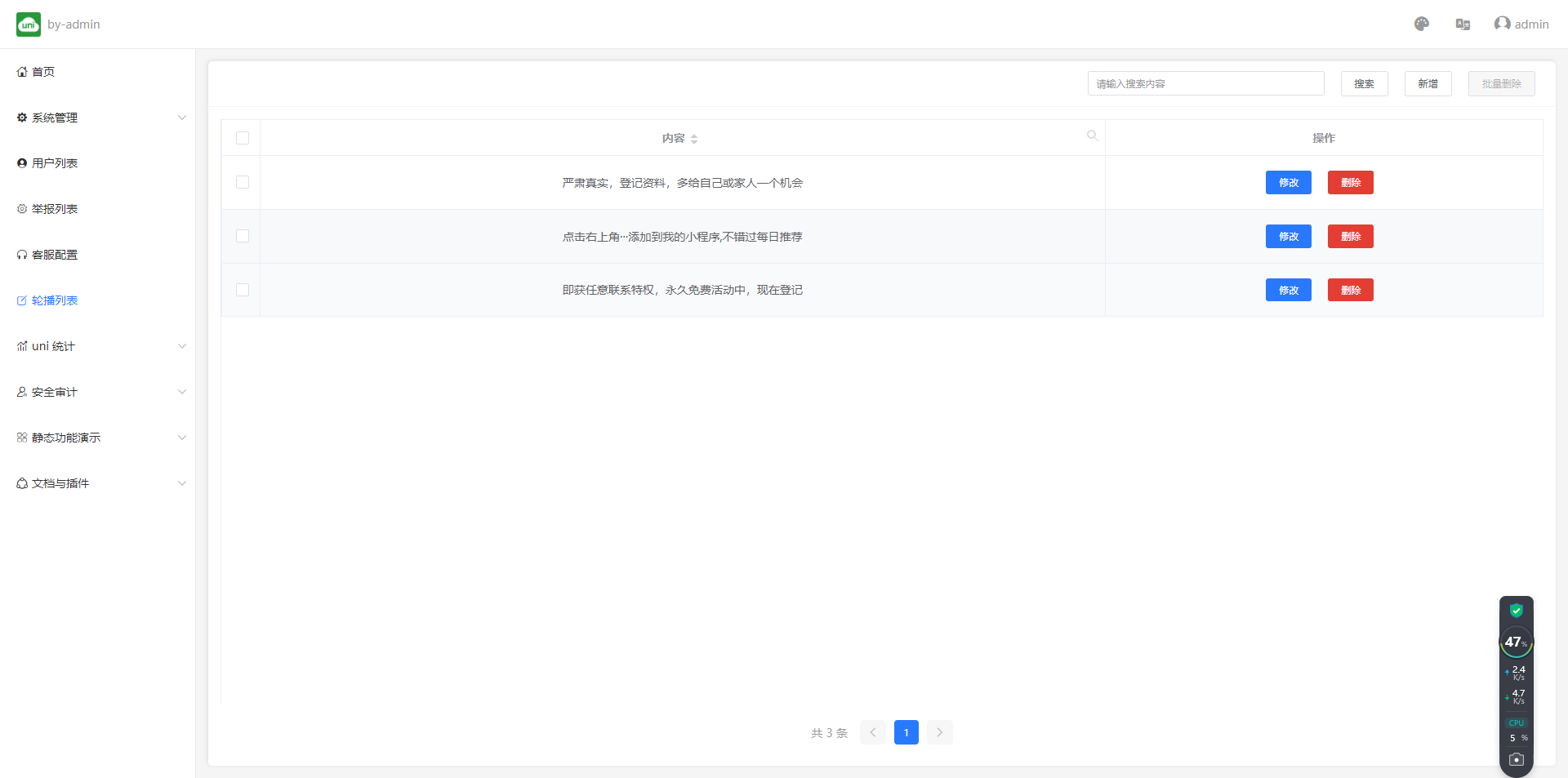Expand the 文档与插件 menu chevron
1568x778 pixels.
(x=182, y=483)
